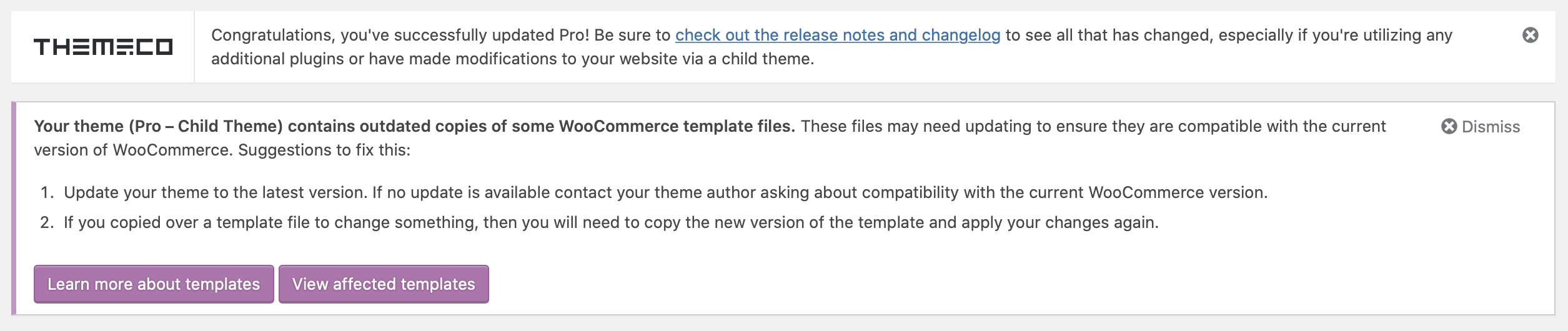Click Learn more about templates button
Image resolution: width=1568 pixels, height=331 pixels.
point(154,284)
